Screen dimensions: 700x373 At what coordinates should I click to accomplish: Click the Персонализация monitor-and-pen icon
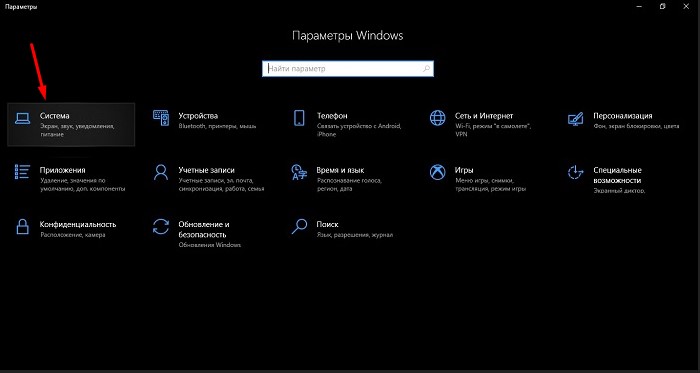(575, 118)
